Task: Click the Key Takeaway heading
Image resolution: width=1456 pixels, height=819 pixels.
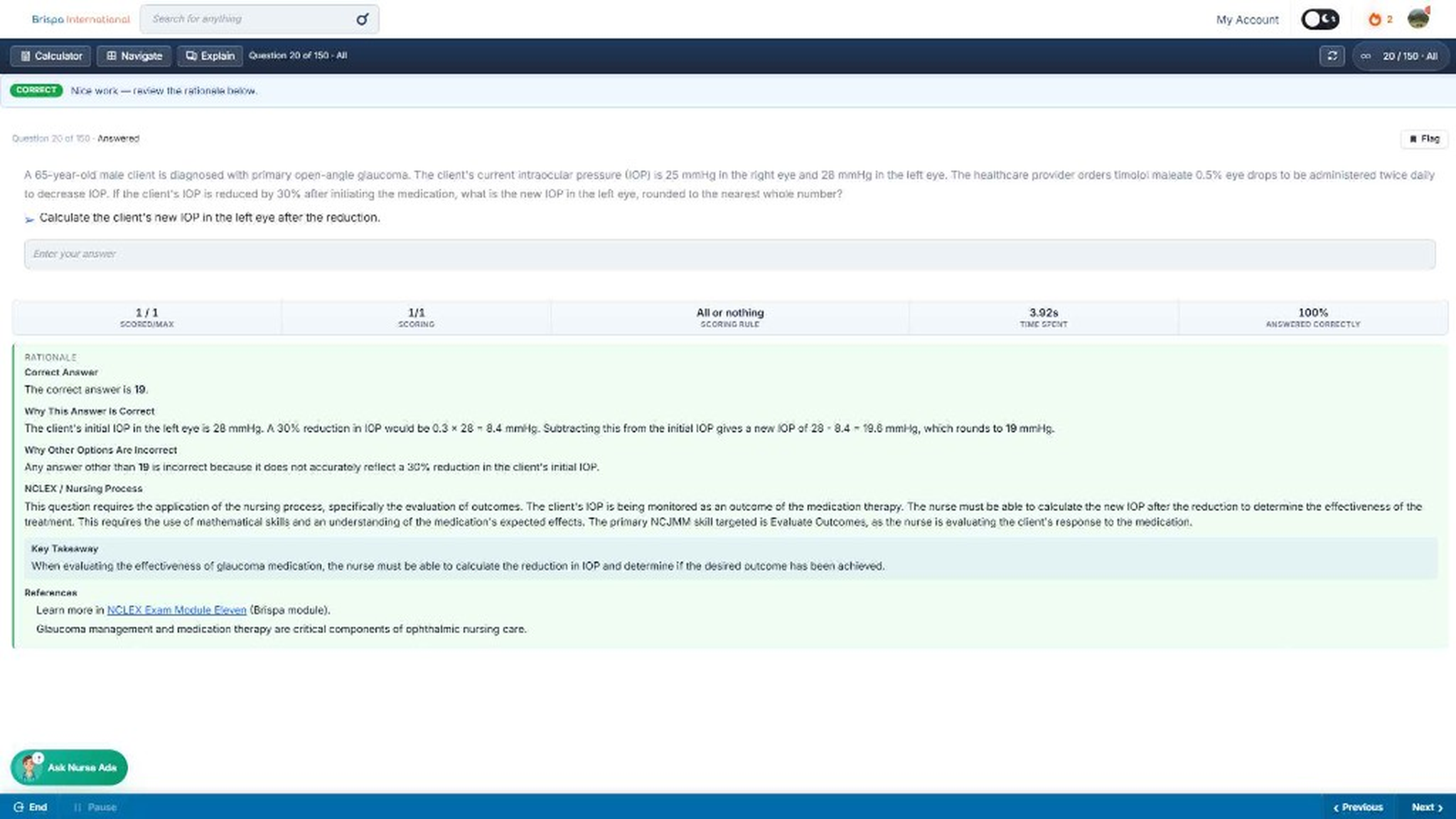Action: pyautogui.click(x=65, y=549)
